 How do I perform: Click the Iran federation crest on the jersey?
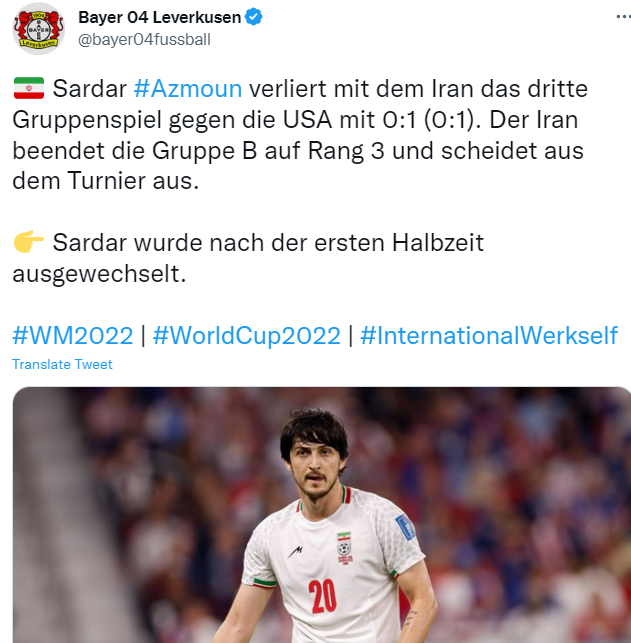point(344,548)
